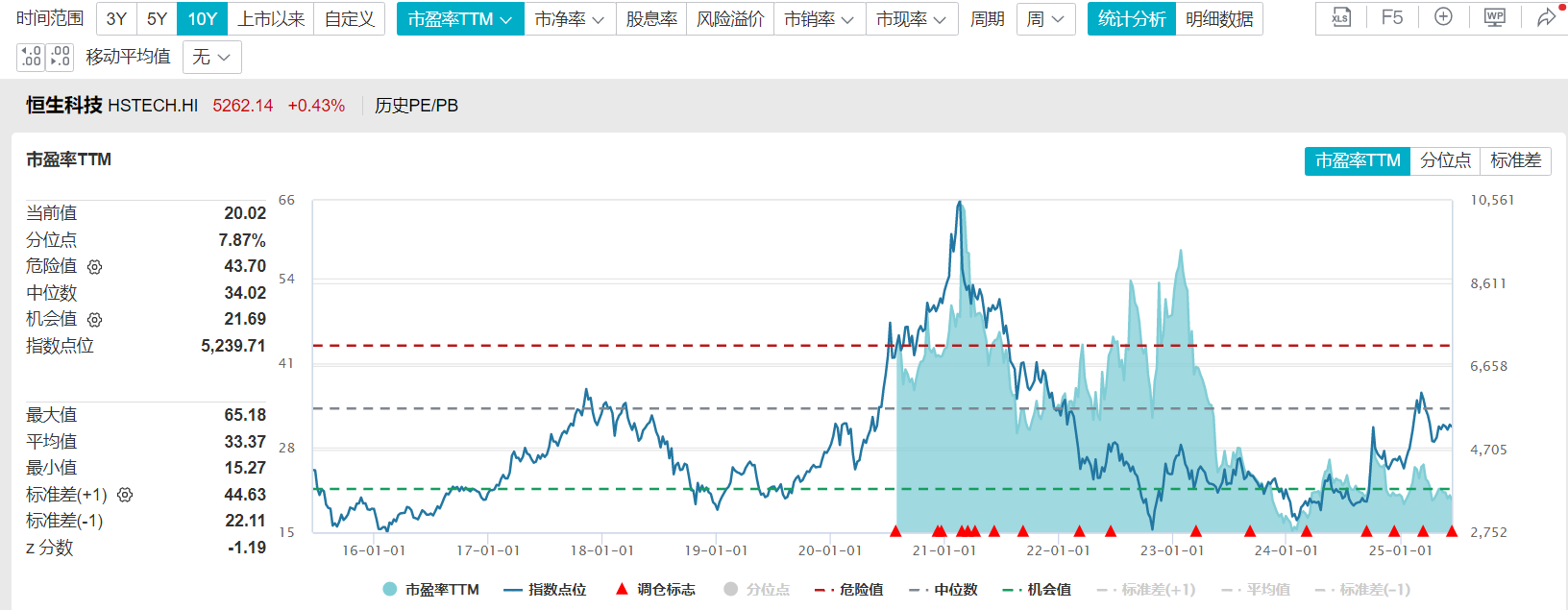Click the circled plus add icon
The image size is (1568, 610).
[1443, 17]
